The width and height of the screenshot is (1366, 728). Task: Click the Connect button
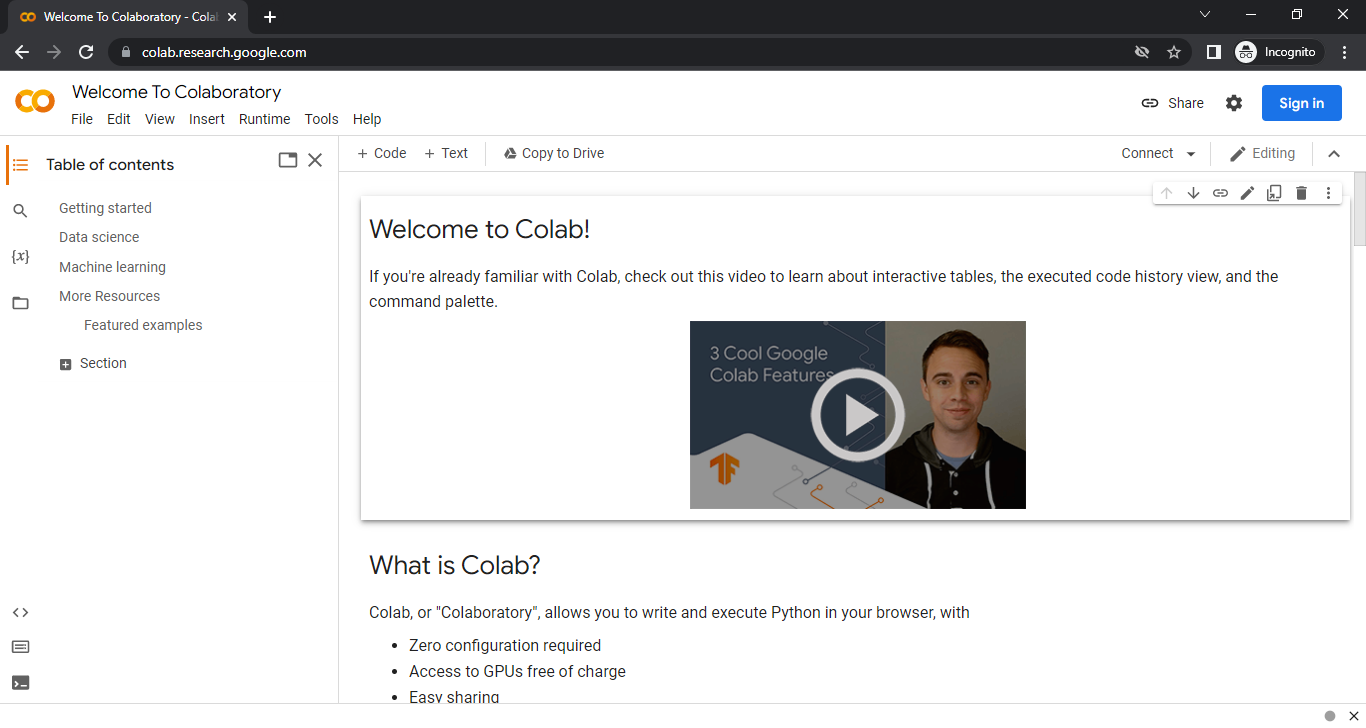[x=1147, y=153]
